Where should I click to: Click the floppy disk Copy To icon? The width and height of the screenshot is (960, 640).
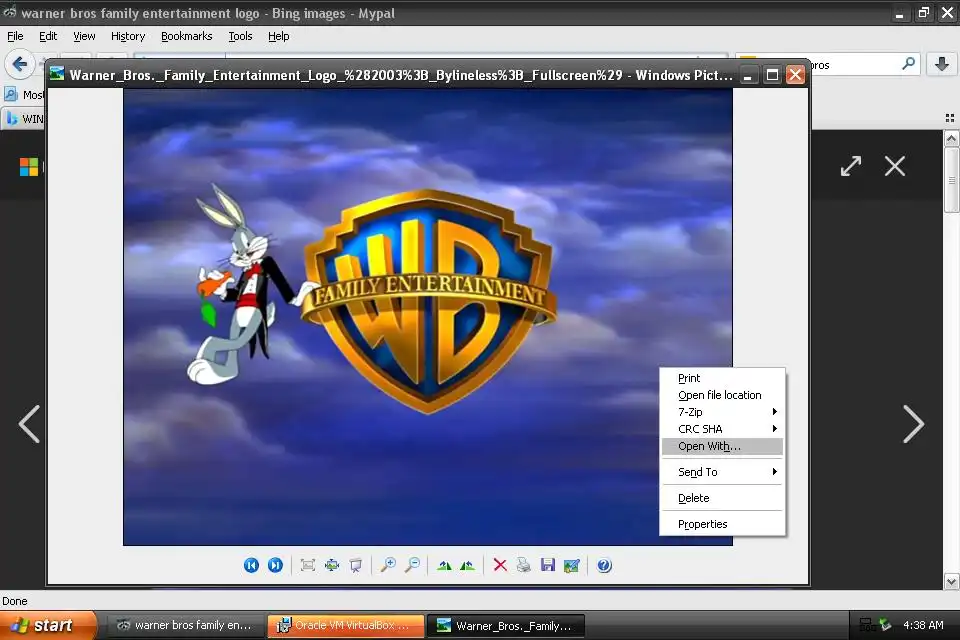(x=548, y=565)
